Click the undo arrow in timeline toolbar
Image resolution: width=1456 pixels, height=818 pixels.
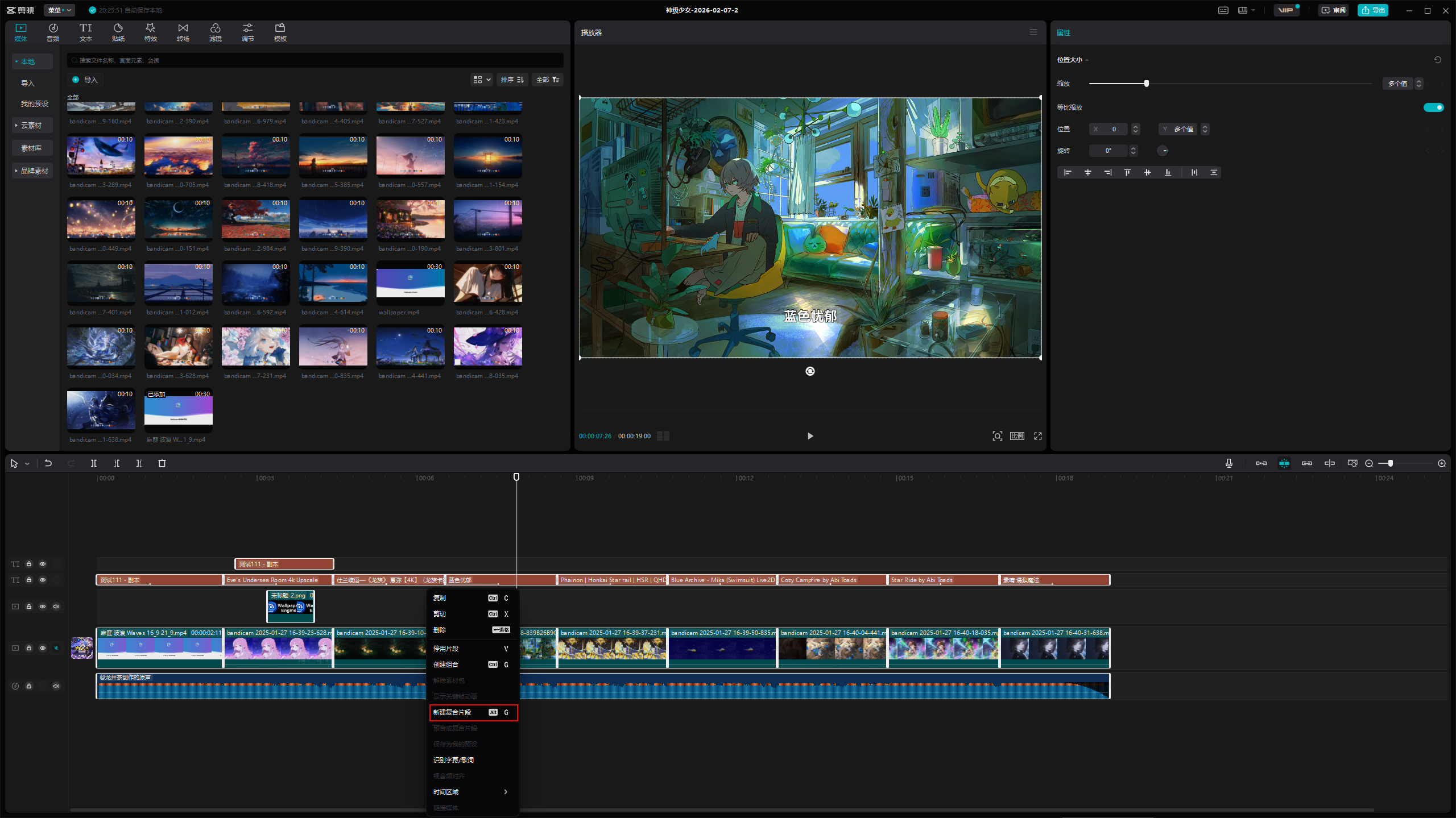[48, 463]
